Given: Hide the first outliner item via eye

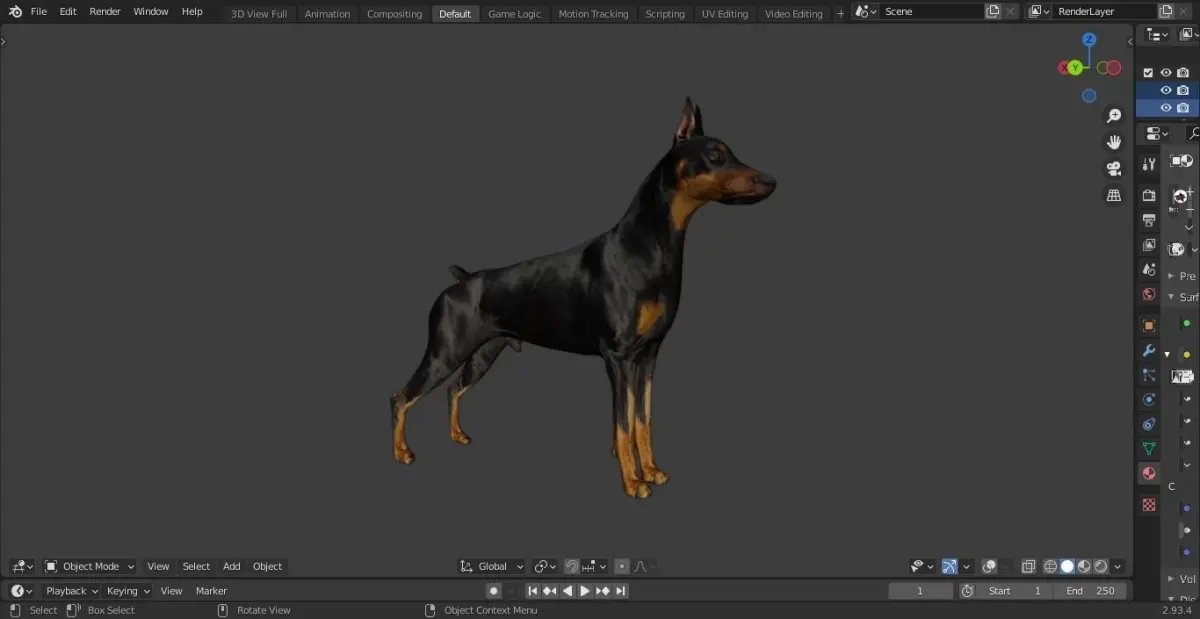Looking at the screenshot, I should click(1166, 72).
